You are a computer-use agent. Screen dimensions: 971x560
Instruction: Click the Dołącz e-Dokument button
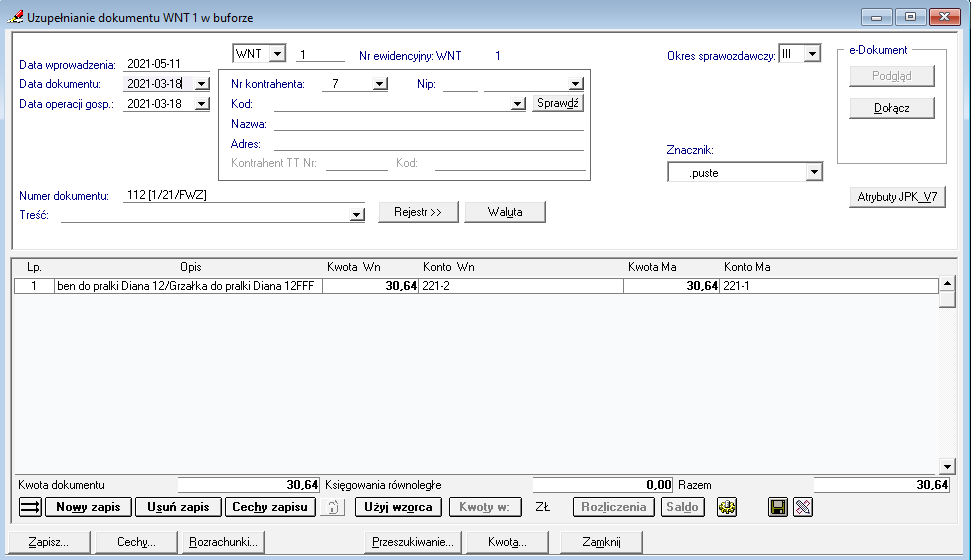(891, 108)
